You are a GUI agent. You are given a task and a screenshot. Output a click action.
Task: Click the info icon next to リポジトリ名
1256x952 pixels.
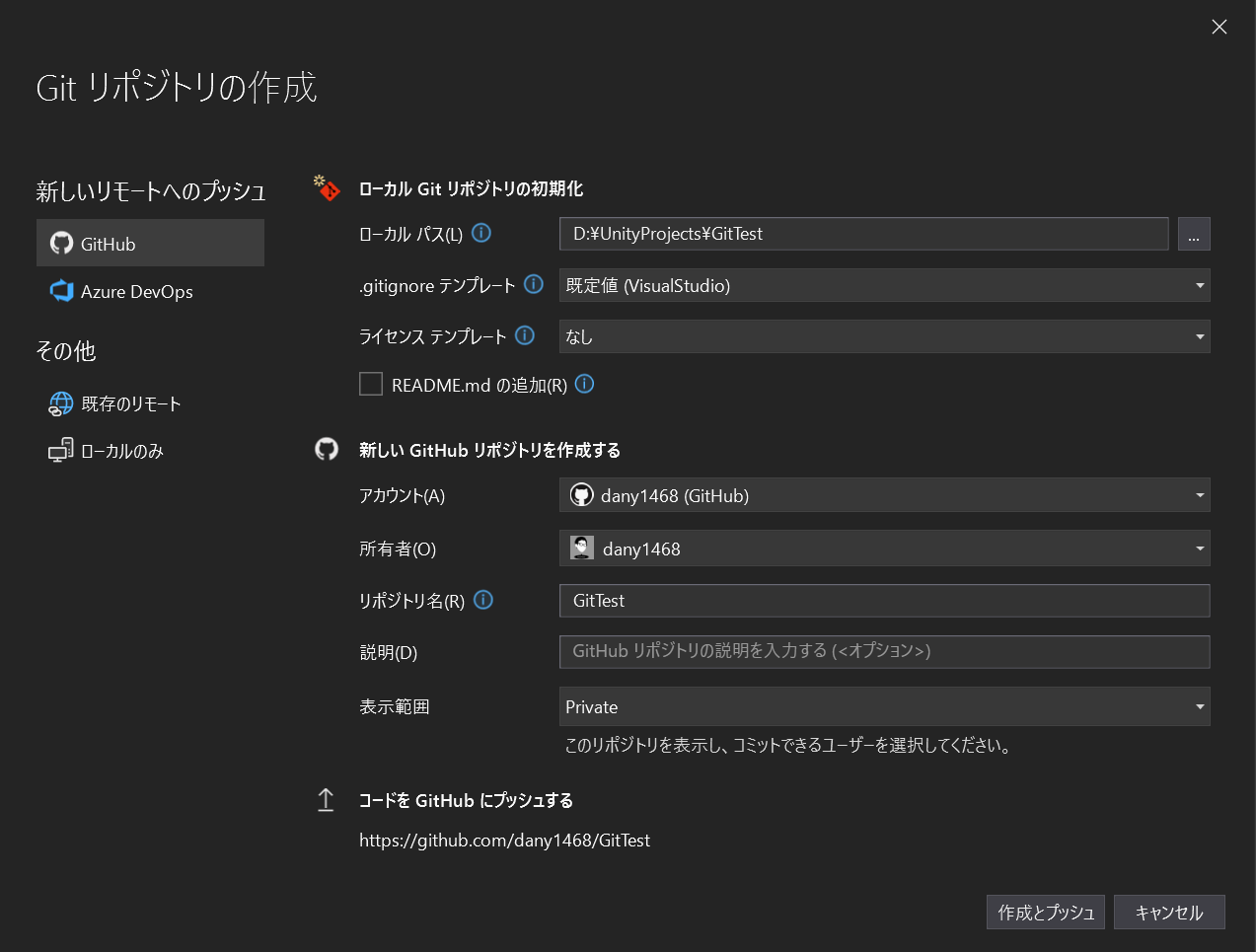483,600
